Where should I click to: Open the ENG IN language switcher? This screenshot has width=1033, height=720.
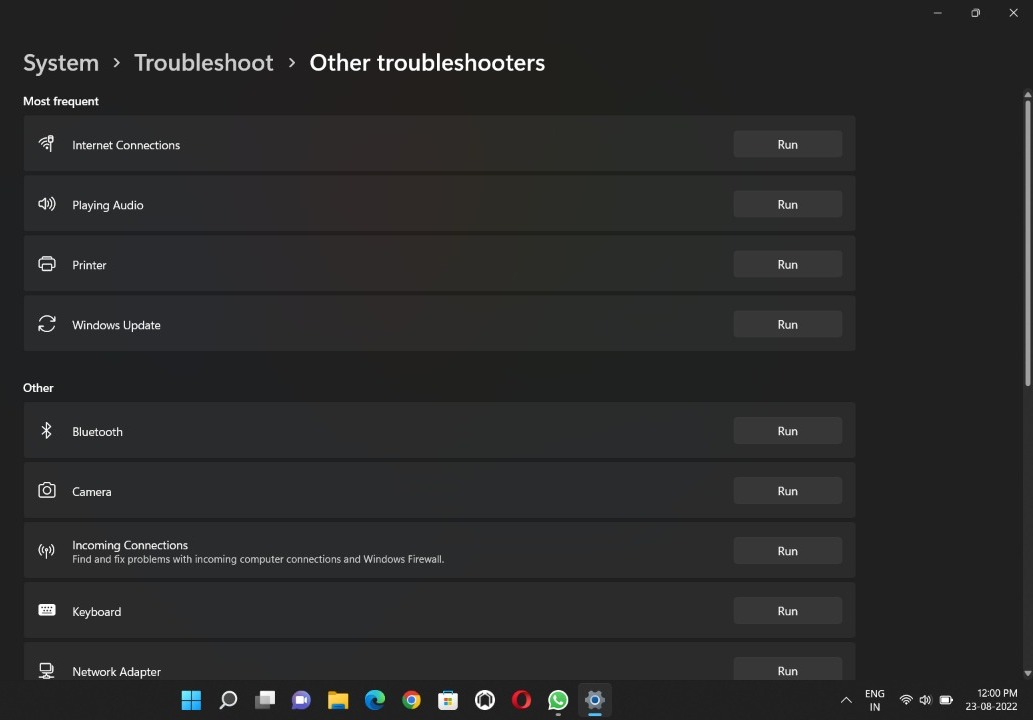[x=875, y=700]
